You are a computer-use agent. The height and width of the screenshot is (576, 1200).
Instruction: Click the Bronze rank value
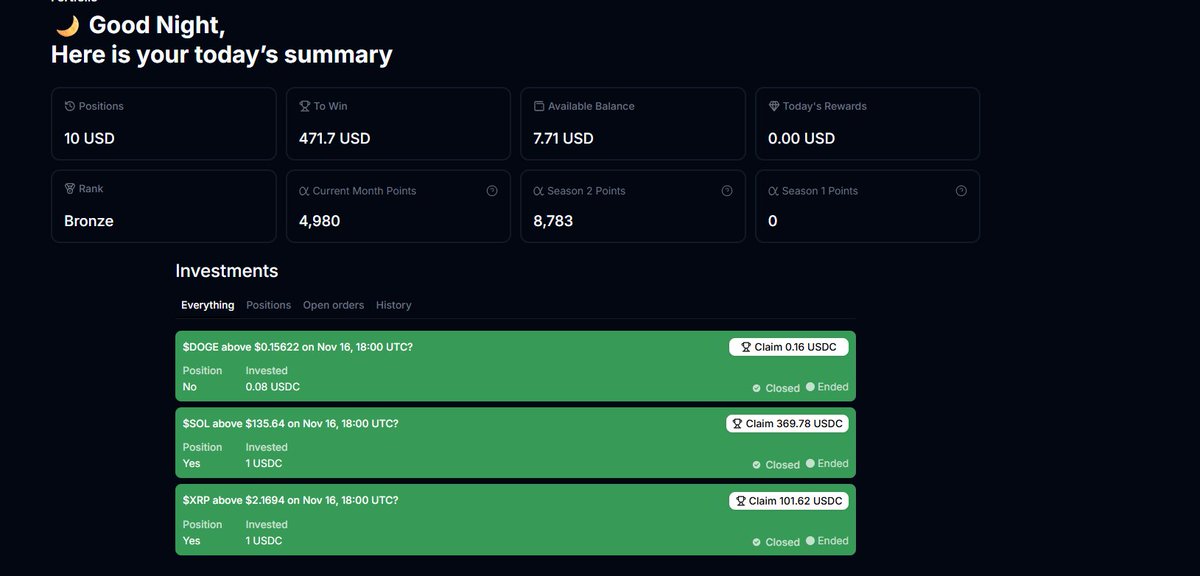tap(89, 221)
